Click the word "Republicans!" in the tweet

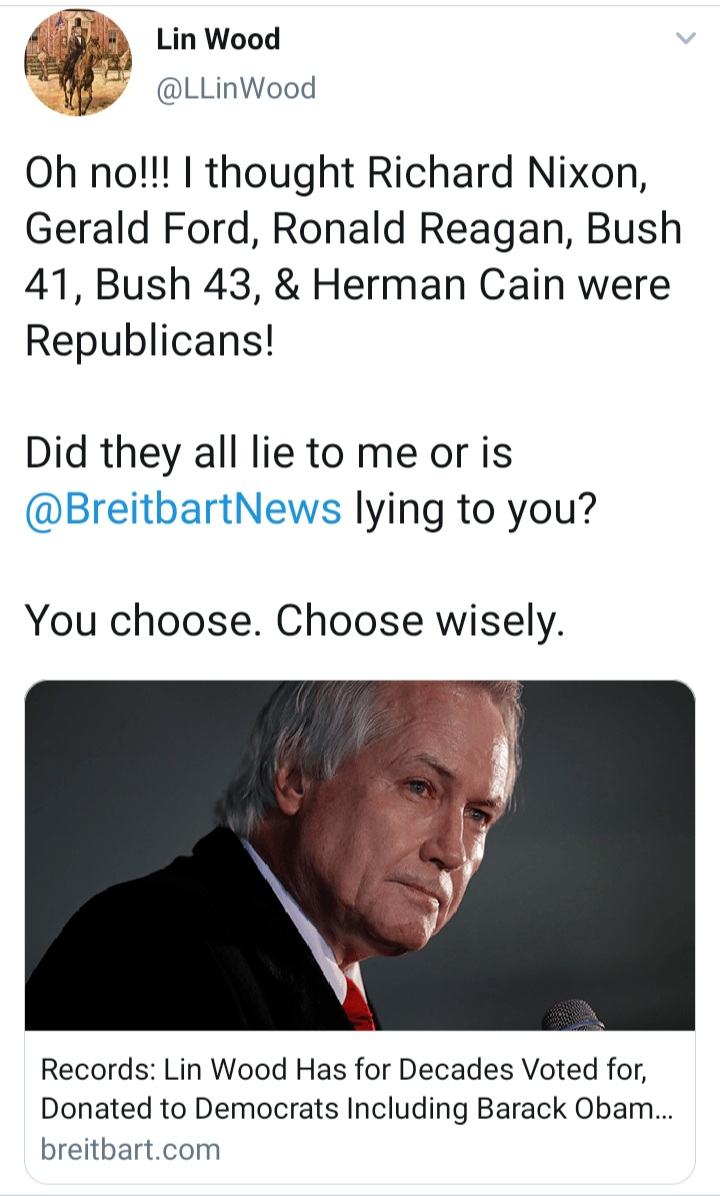coord(149,341)
